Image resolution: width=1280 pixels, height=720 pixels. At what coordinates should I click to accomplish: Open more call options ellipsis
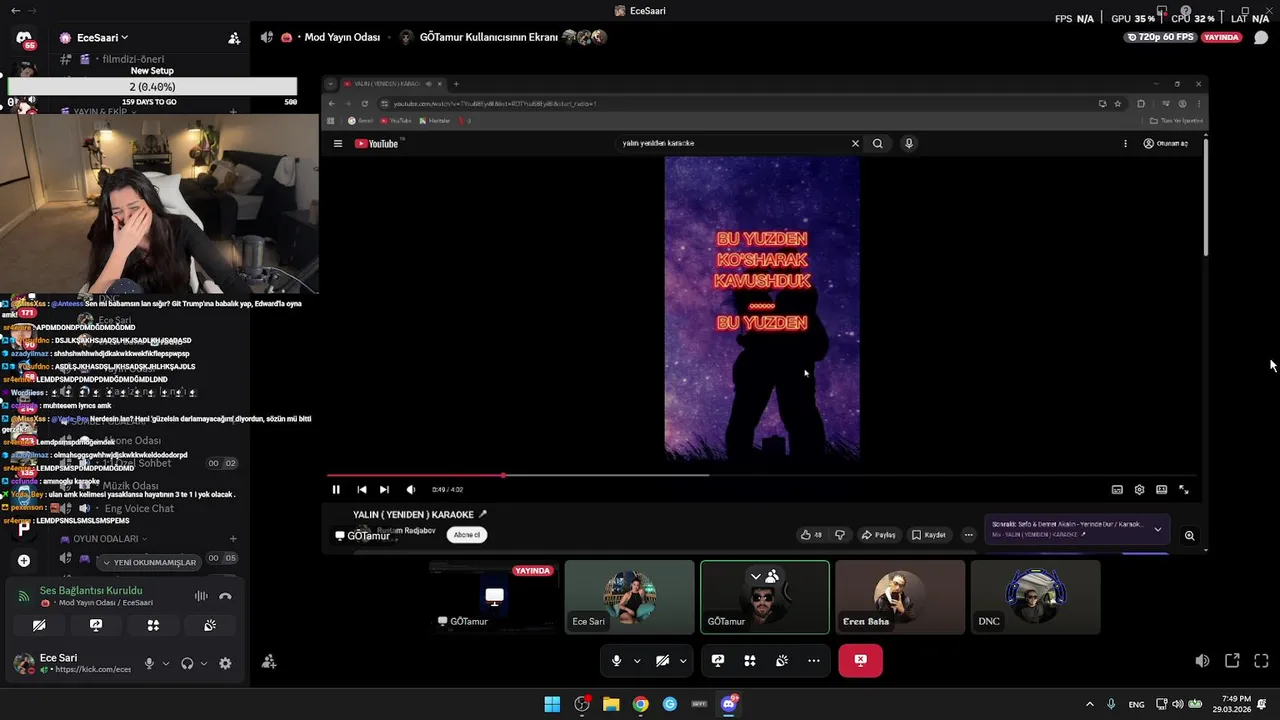814,660
